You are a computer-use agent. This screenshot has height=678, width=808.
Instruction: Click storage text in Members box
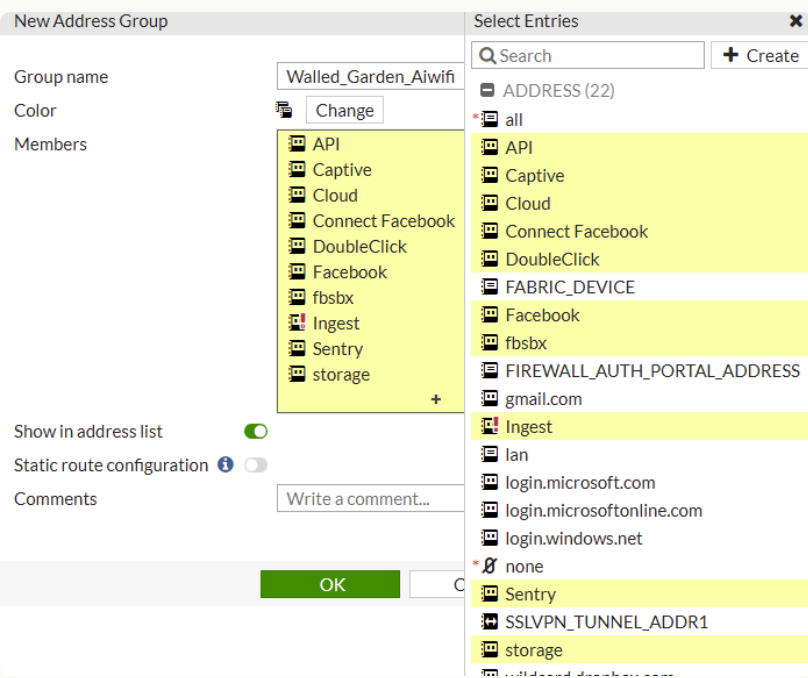(341, 375)
